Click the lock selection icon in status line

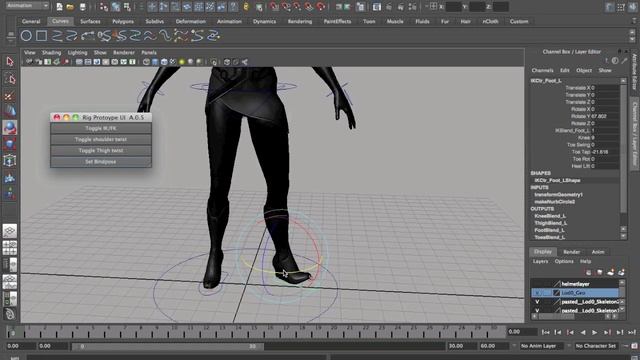click(x=246, y=7)
